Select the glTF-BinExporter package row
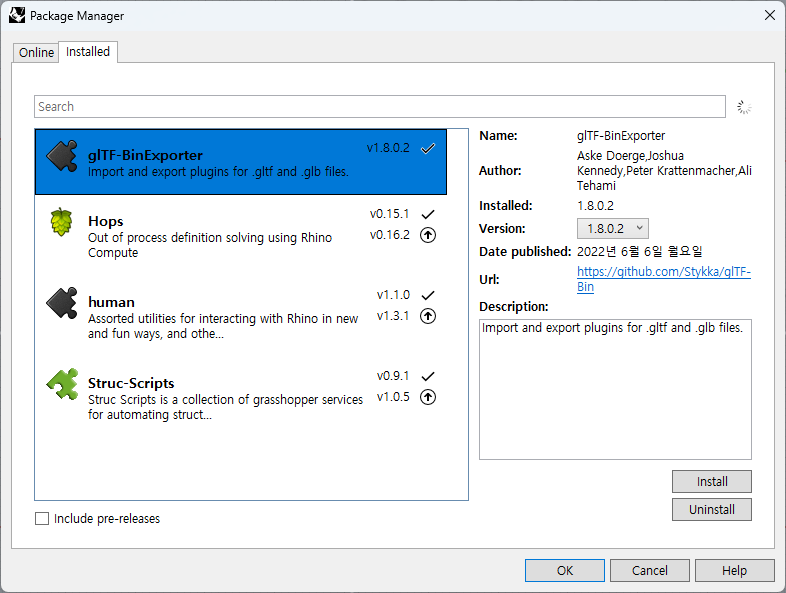The image size is (786, 593). coord(241,162)
